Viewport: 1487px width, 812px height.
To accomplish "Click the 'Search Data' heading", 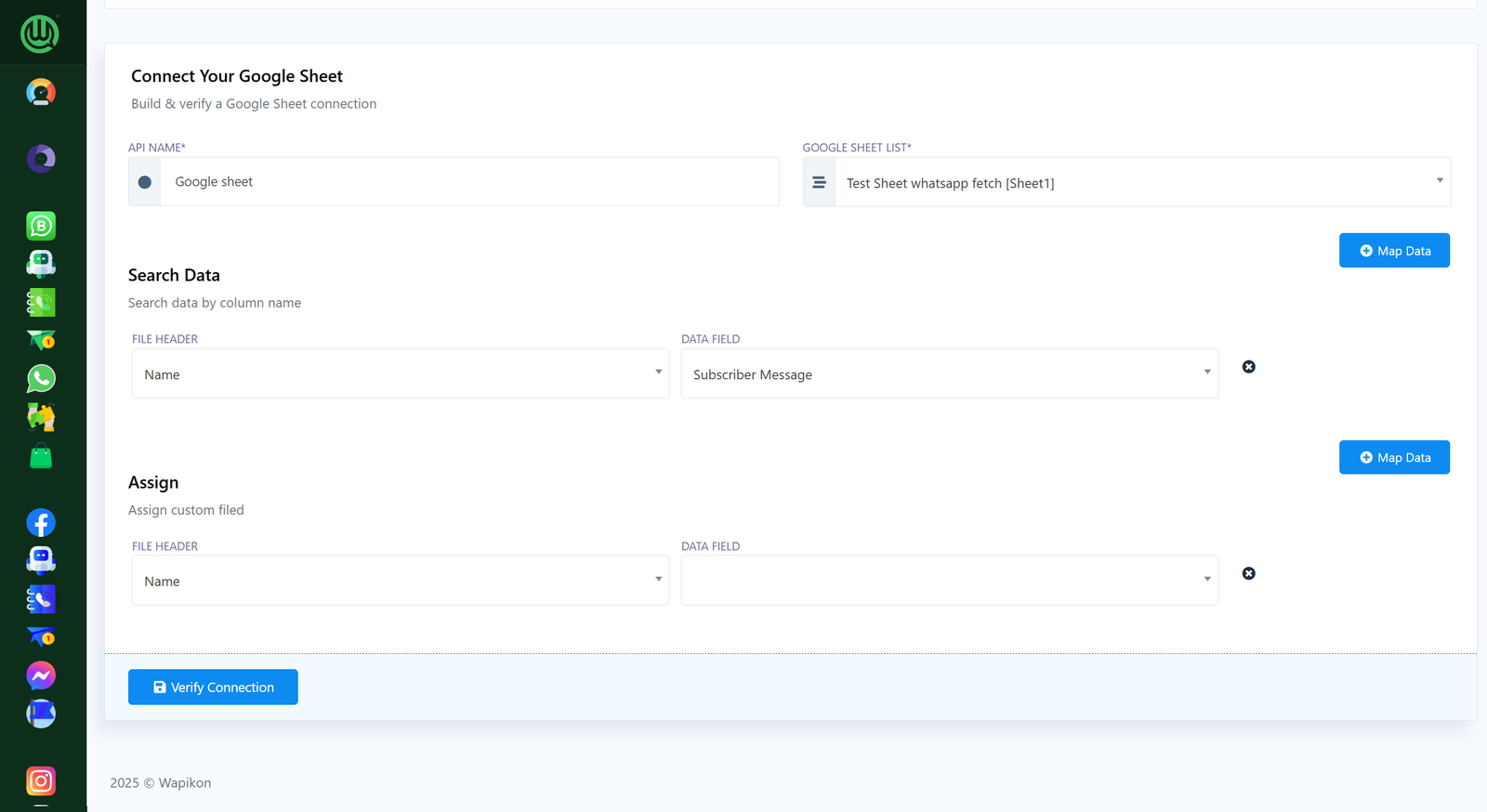I will (174, 275).
